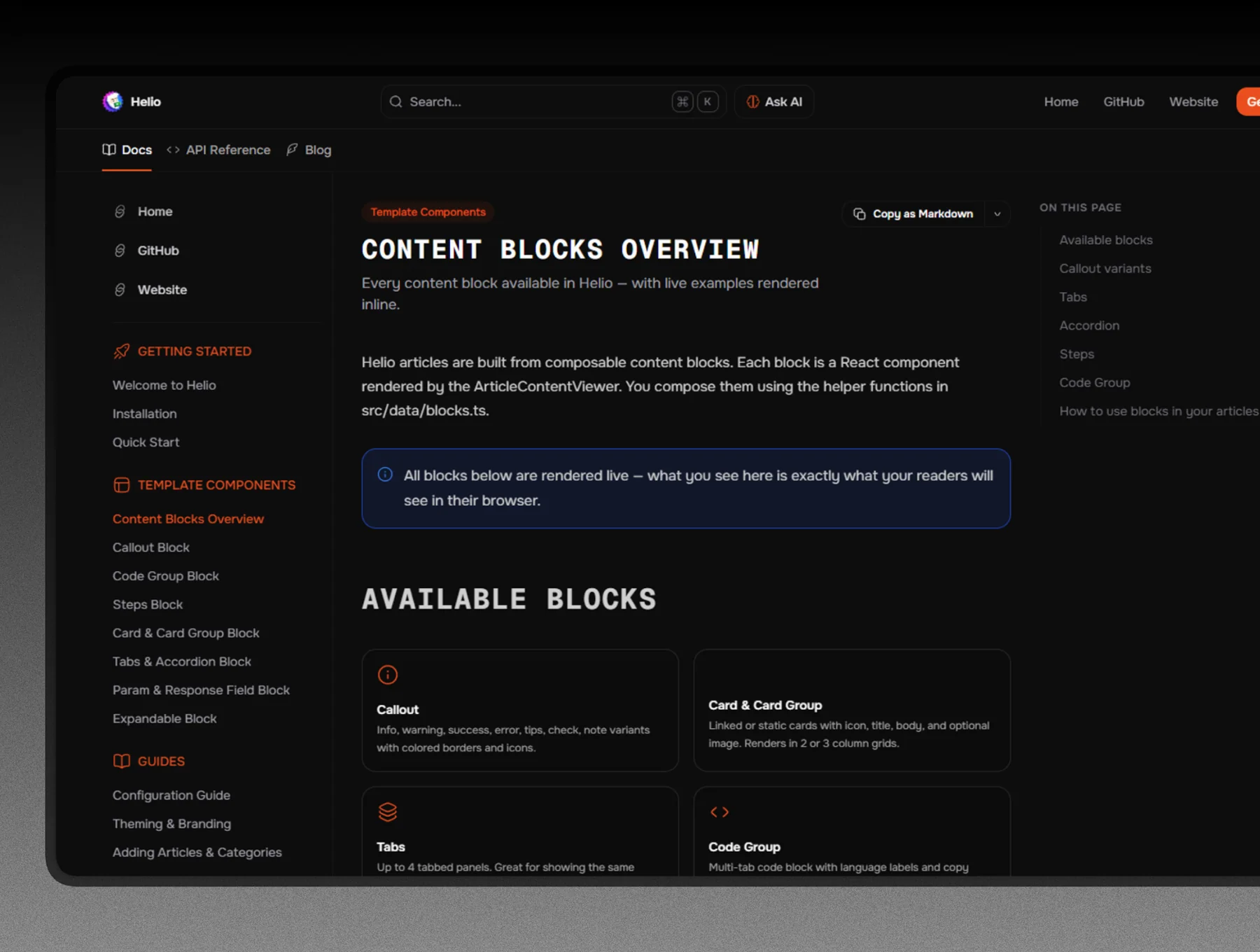This screenshot has width=1260, height=952.
Task: Click the Ask AI button
Action: pyautogui.click(x=774, y=101)
